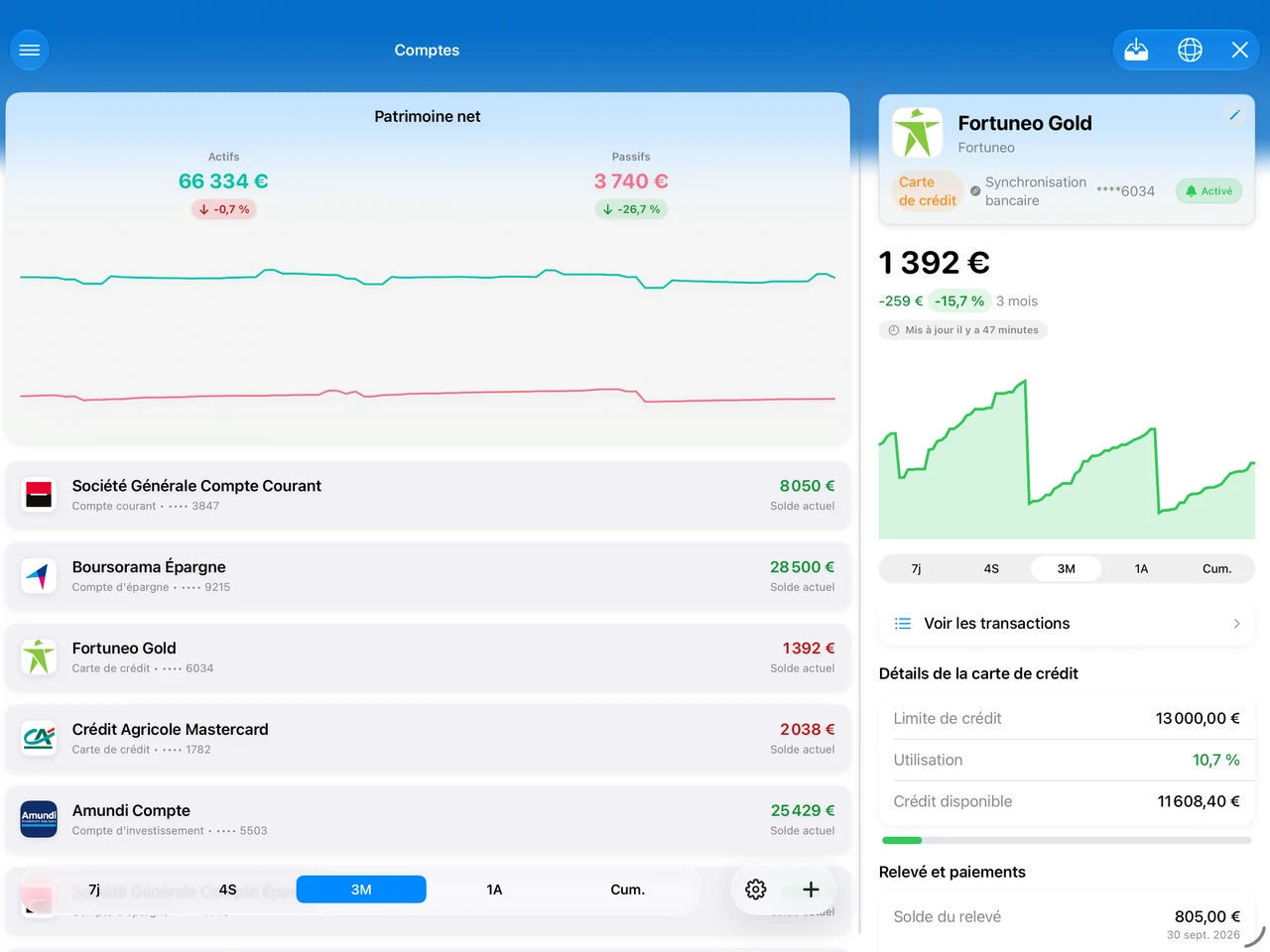
Task: Click Crédit disponible value 11 608,40 €
Action: tap(1199, 801)
